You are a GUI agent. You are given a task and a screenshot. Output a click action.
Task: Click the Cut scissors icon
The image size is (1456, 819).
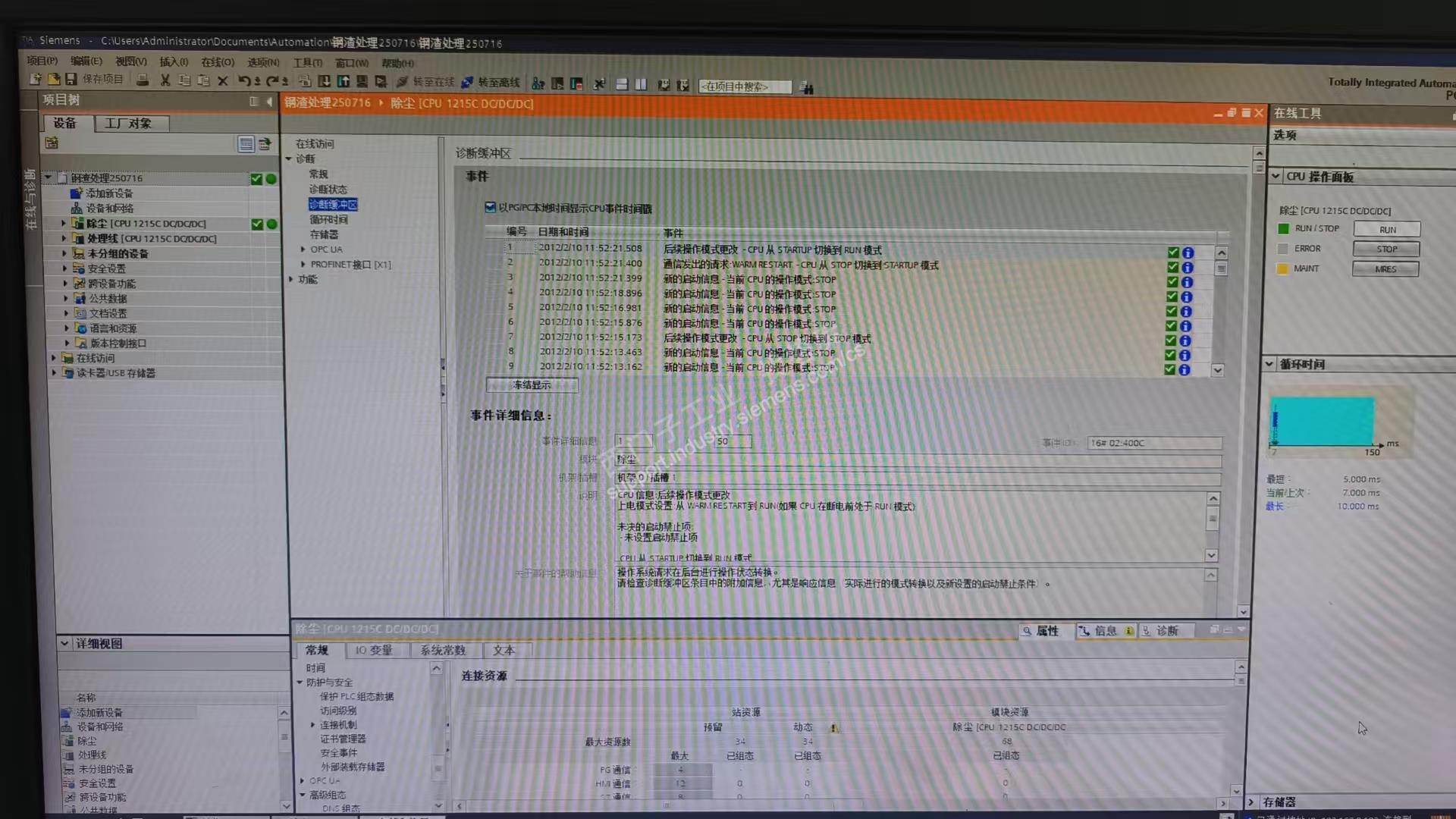click(165, 80)
